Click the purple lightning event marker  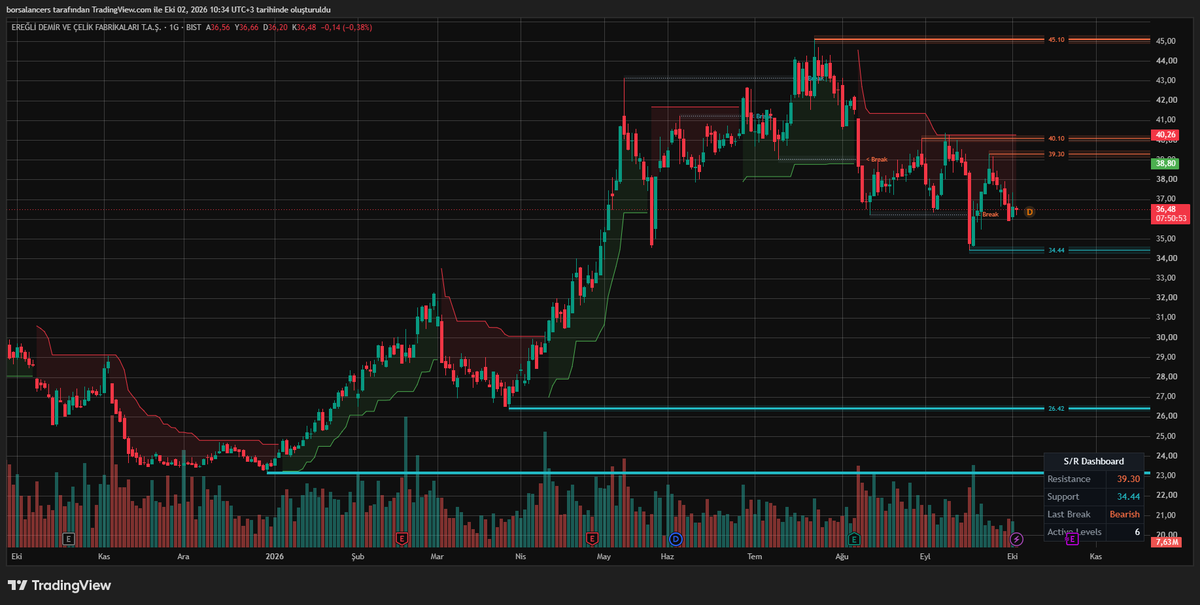point(1017,539)
